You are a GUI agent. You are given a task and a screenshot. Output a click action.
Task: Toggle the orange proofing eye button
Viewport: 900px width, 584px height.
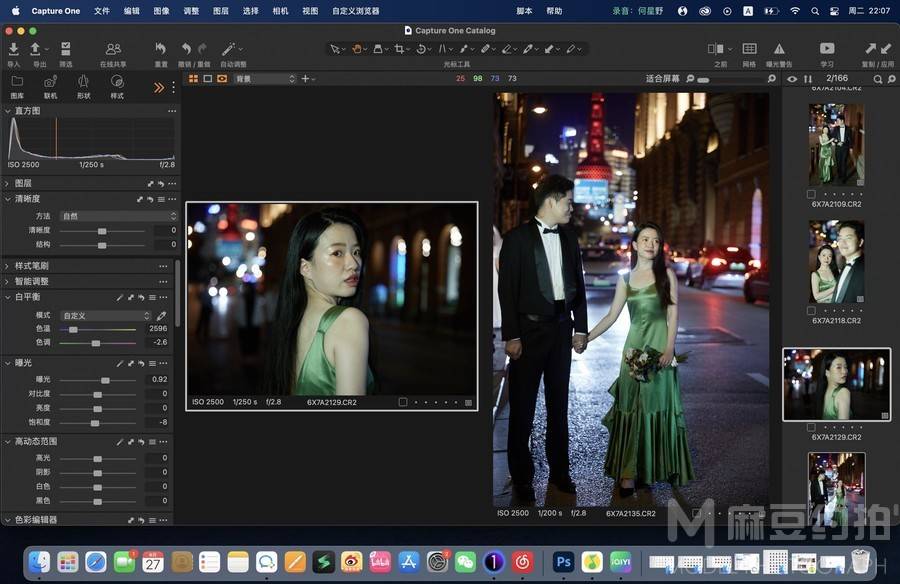point(222,79)
